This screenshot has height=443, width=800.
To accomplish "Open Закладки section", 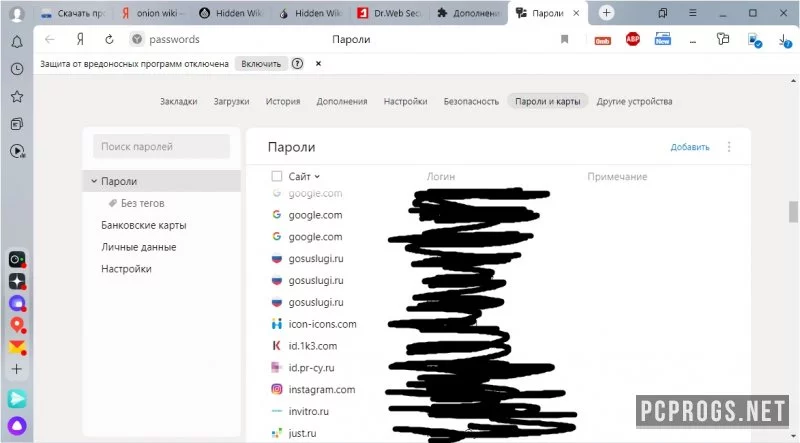I will [x=179, y=102].
